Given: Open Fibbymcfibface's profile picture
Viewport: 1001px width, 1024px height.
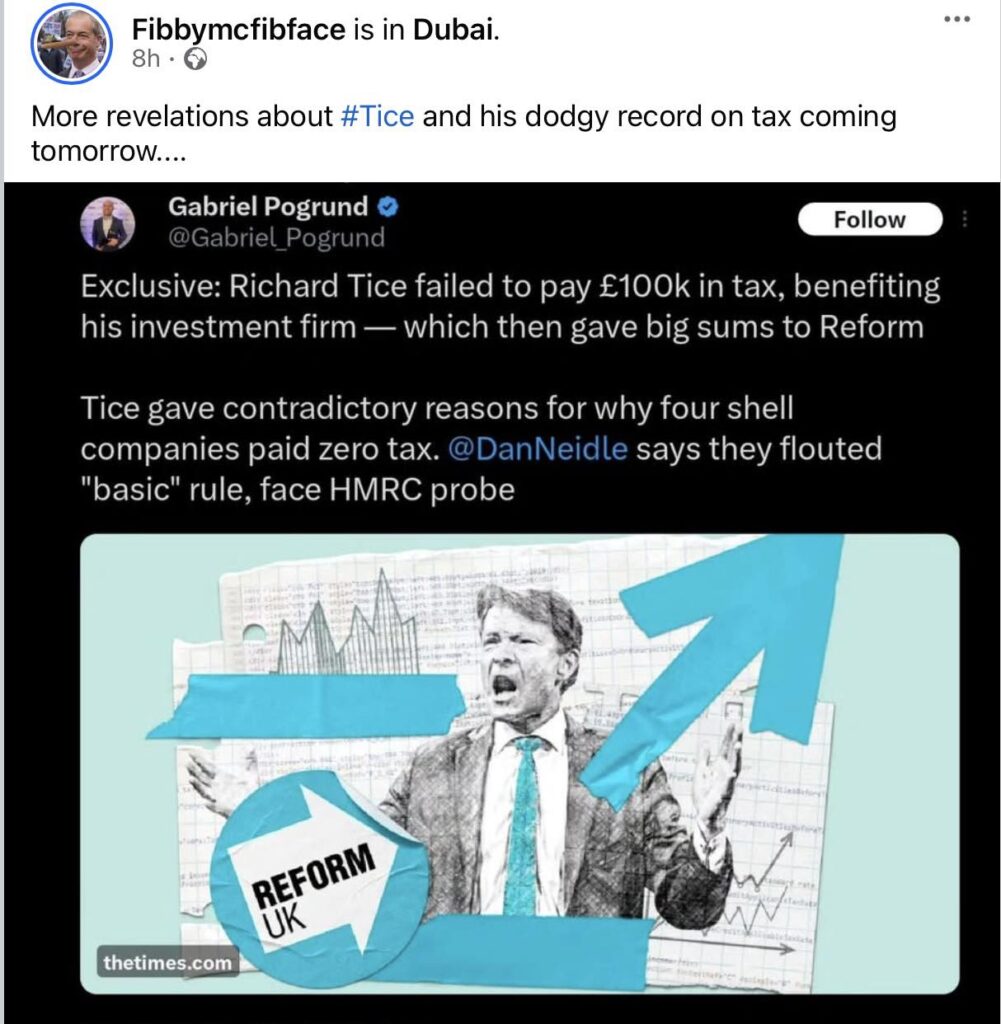Looking at the screenshot, I should coord(72,44).
